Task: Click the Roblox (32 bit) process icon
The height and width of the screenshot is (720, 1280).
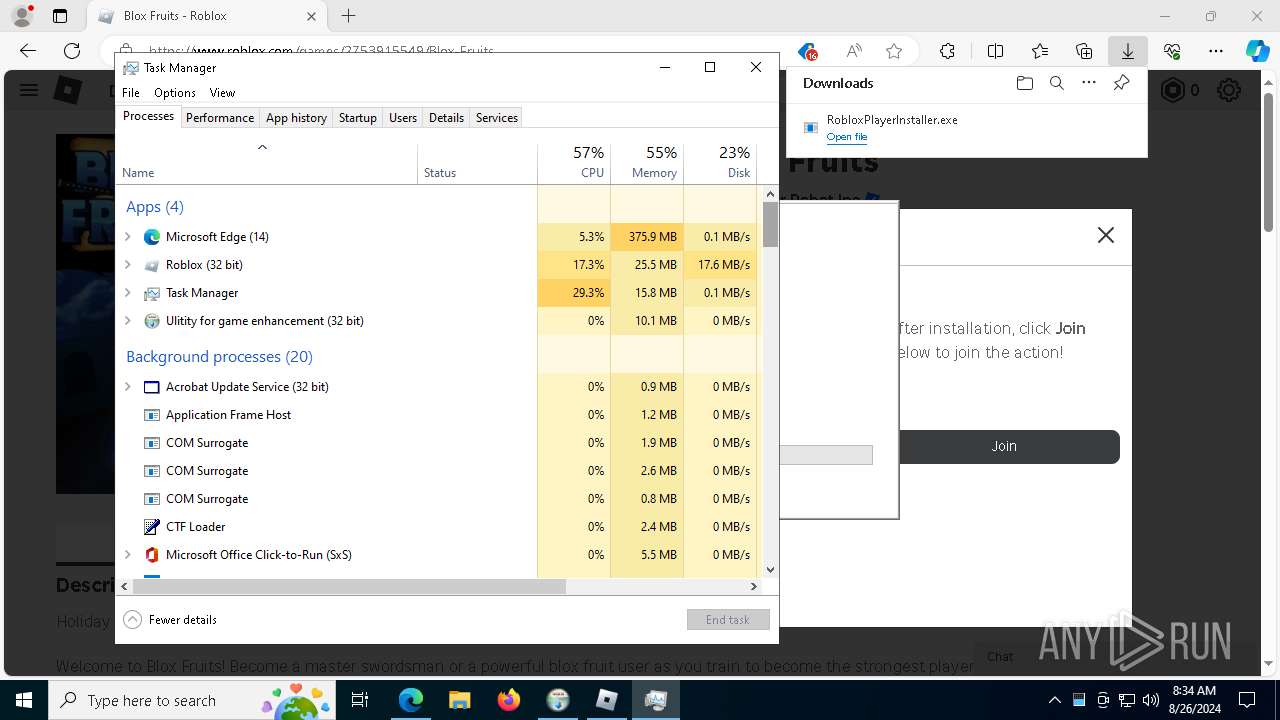Action: pyautogui.click(x=152, y=265)
